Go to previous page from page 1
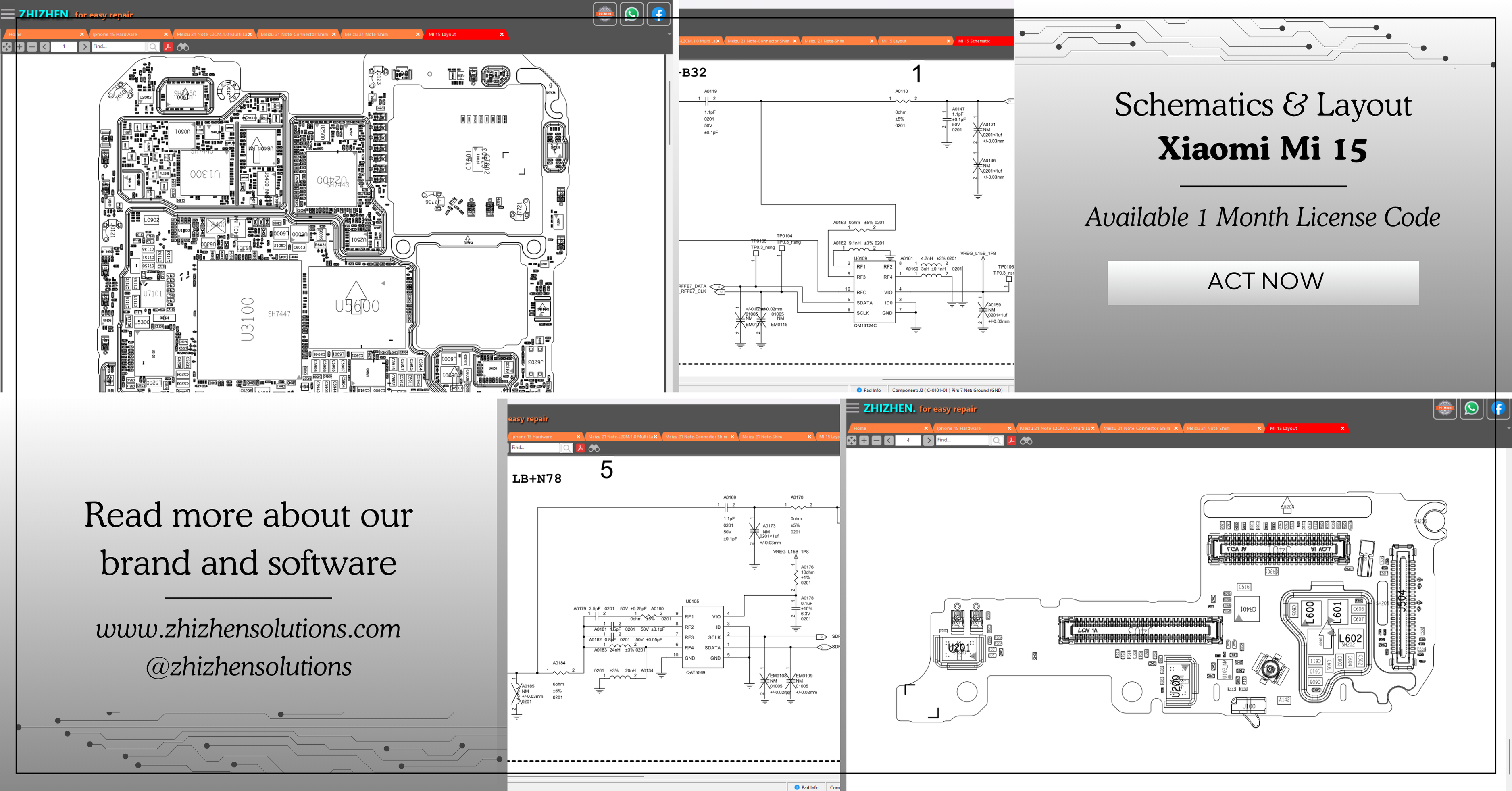This screenshot has width=1512, height=791. click(45, 47)
